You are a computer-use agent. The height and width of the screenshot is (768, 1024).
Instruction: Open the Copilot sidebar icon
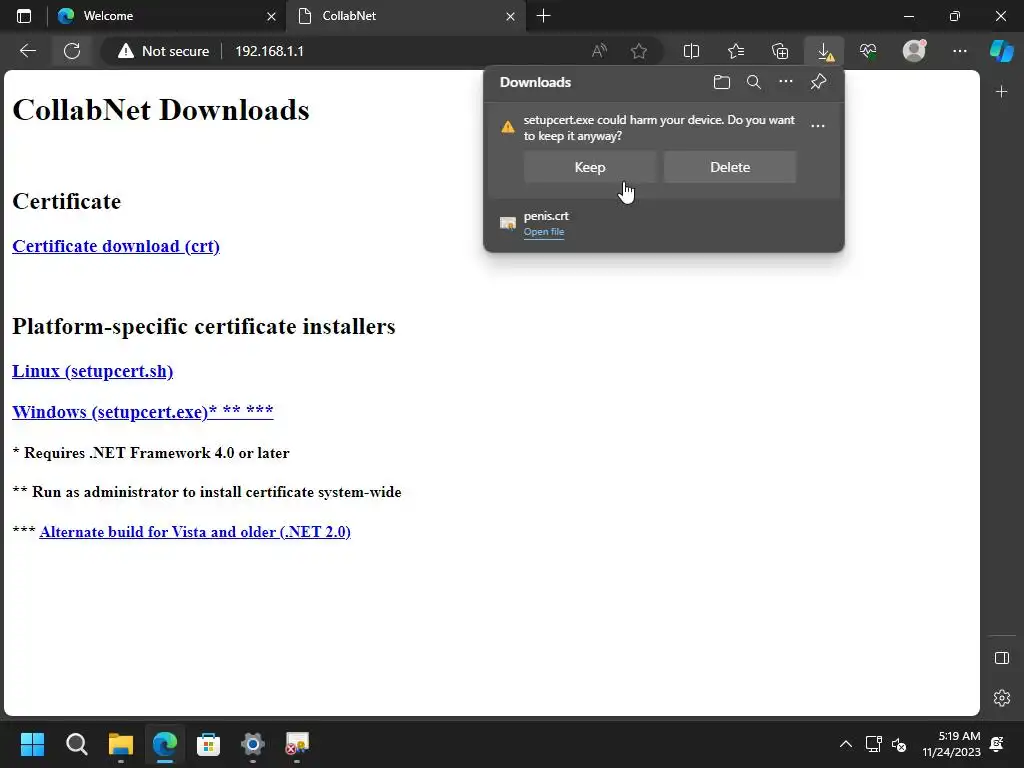(1002, 50)
